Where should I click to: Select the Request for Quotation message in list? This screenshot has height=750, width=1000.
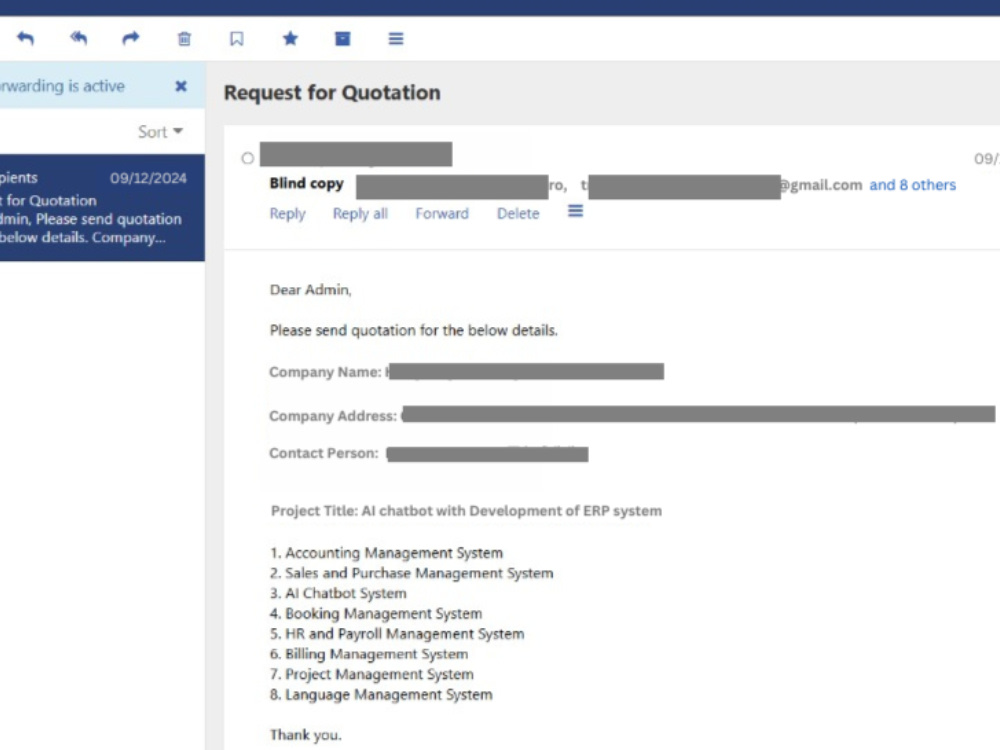click(102, 208)
